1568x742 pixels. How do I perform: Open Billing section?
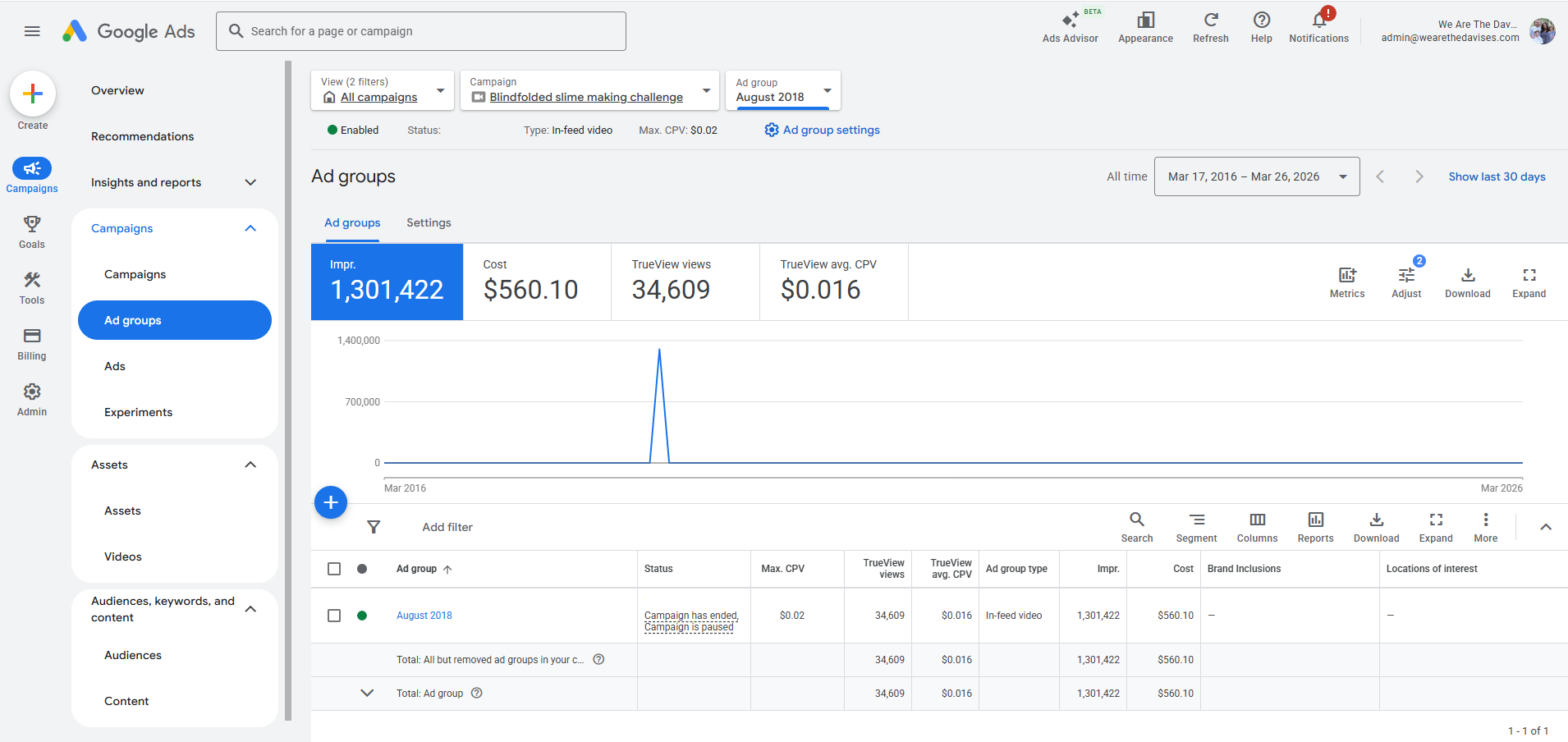[32, 343]
